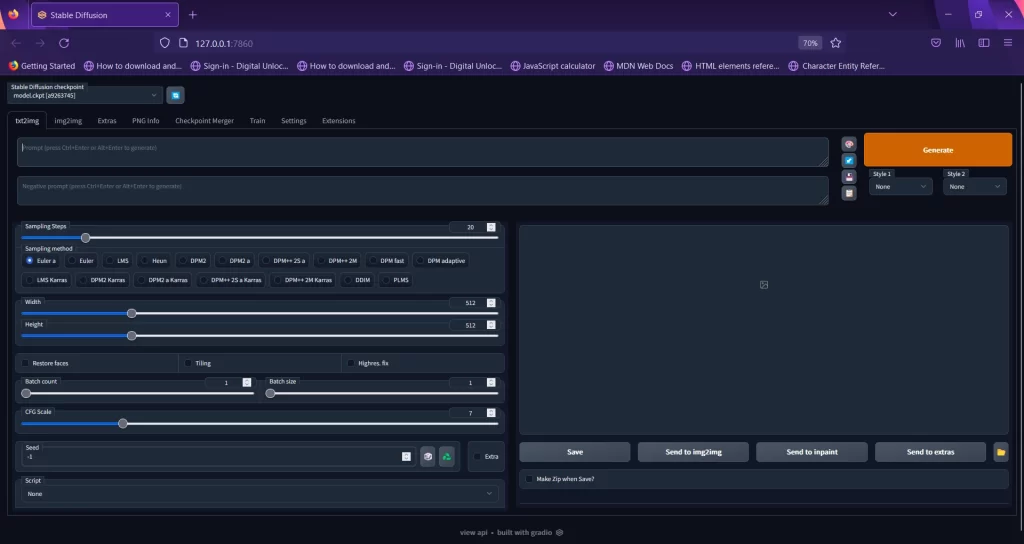Click the Width slider handle

(x=132, y=313)
